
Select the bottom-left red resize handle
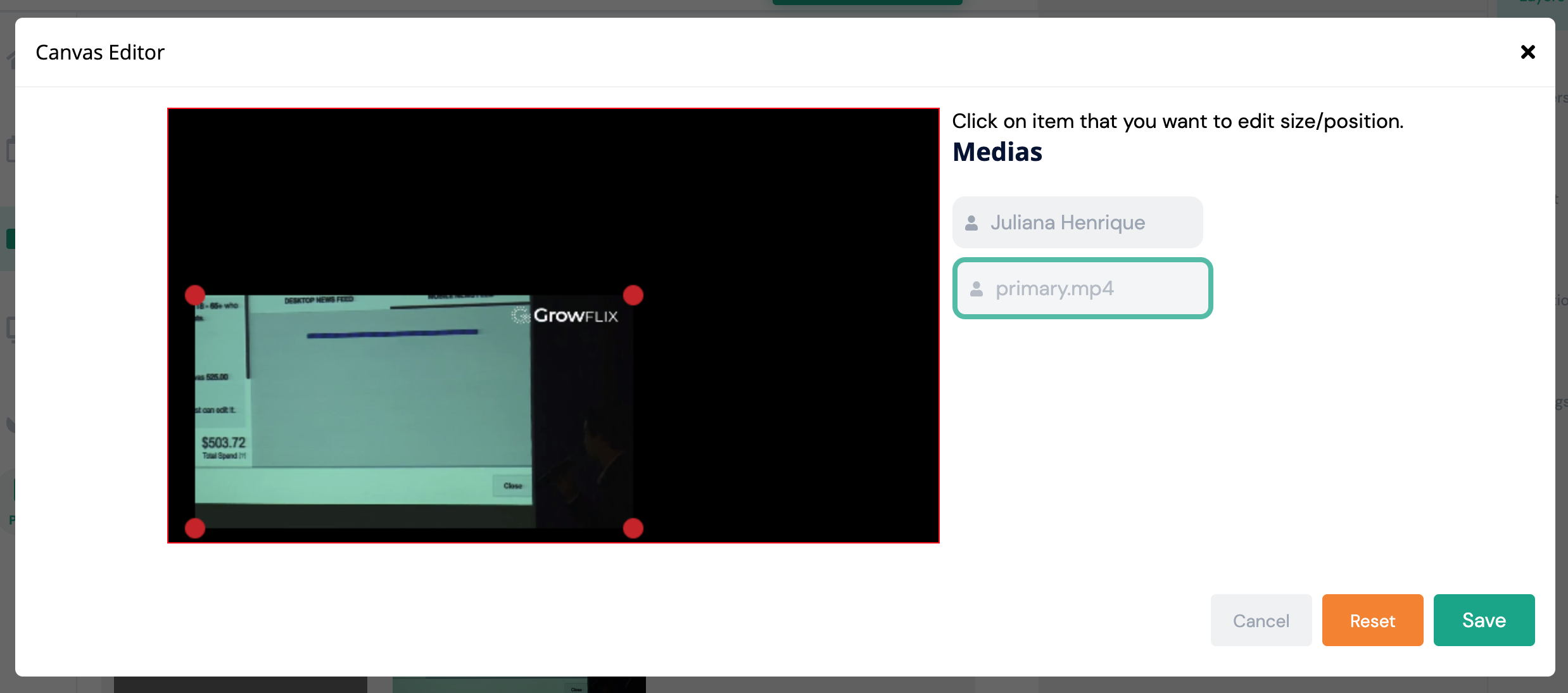[x=195, y=528]
